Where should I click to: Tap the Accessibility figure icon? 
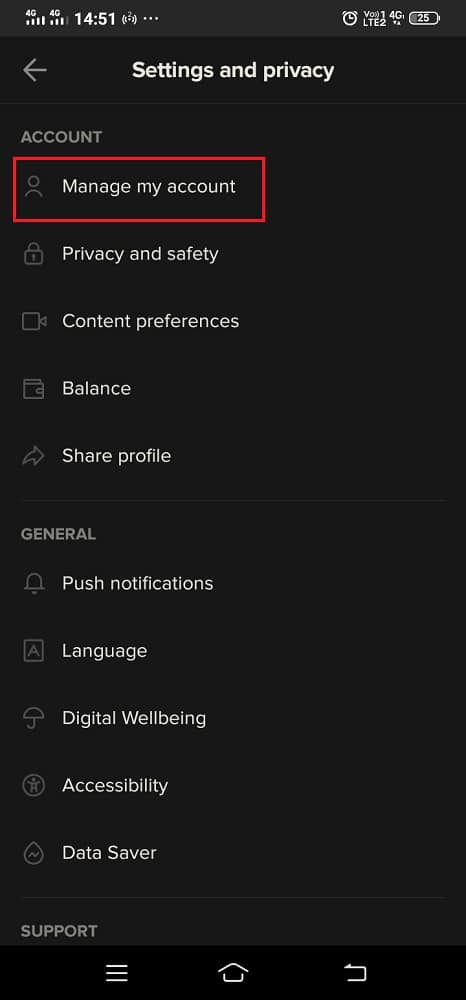(x=33, y=785)
